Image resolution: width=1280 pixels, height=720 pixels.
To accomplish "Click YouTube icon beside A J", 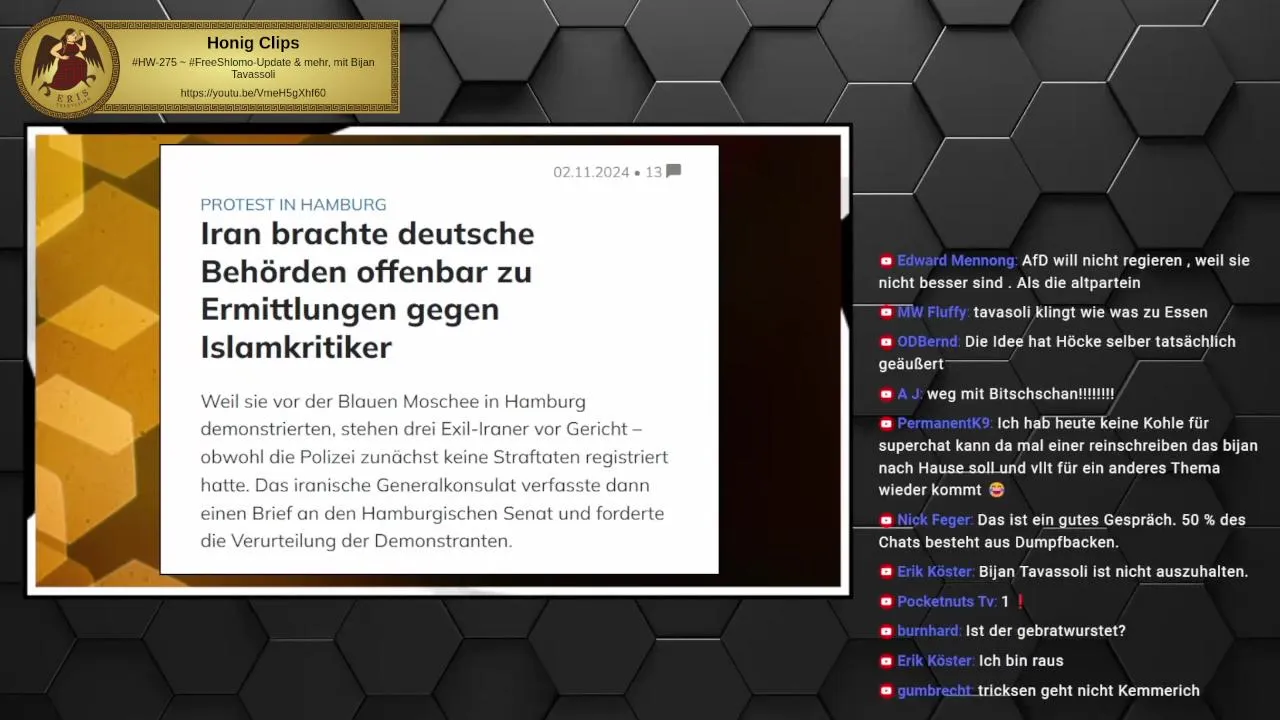I will point(886,394).
